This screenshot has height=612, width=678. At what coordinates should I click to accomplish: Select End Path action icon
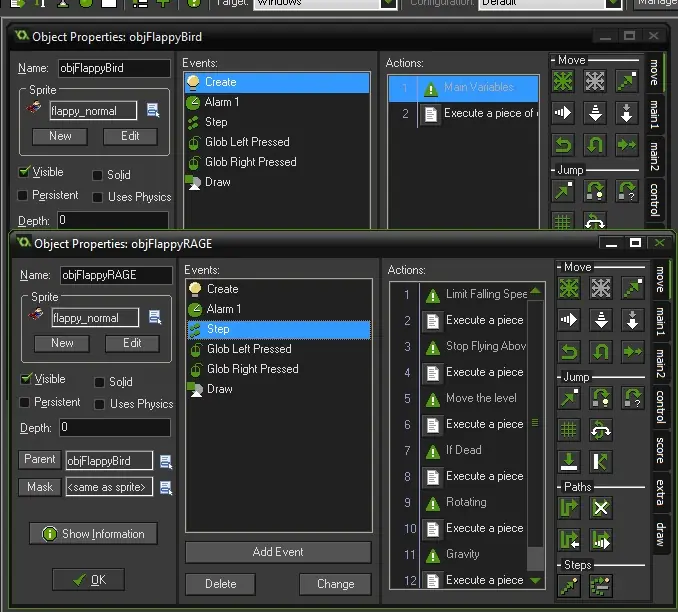[601, 508]
